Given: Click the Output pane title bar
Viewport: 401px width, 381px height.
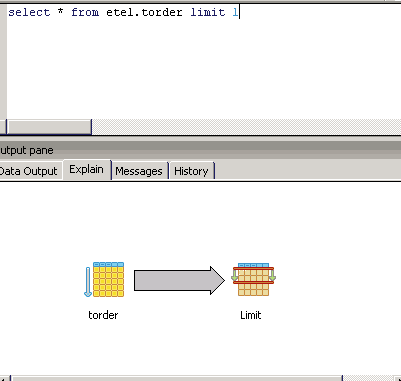Looking at the screenshot, I should pos(200,150).
